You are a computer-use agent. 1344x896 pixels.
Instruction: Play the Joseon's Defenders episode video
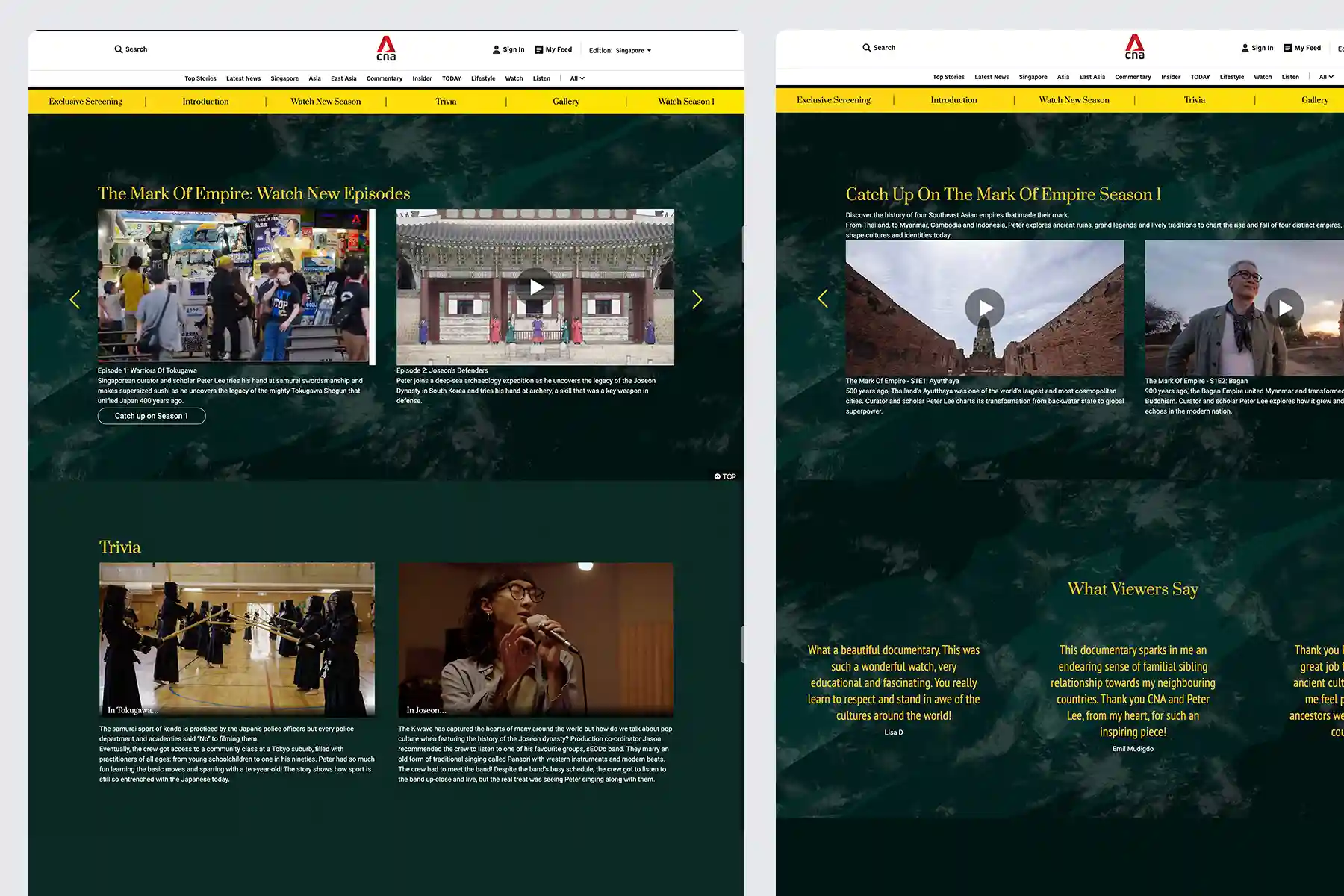coord(535,287)
